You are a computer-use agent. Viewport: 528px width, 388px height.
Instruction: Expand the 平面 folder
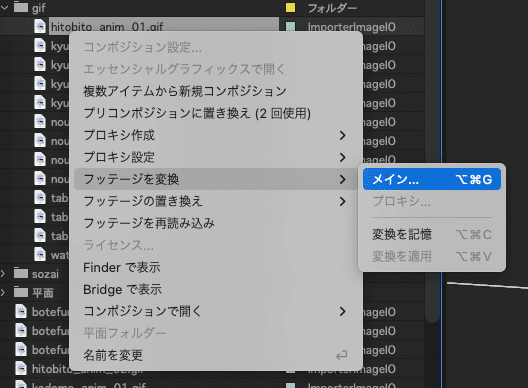coord(3,292)
